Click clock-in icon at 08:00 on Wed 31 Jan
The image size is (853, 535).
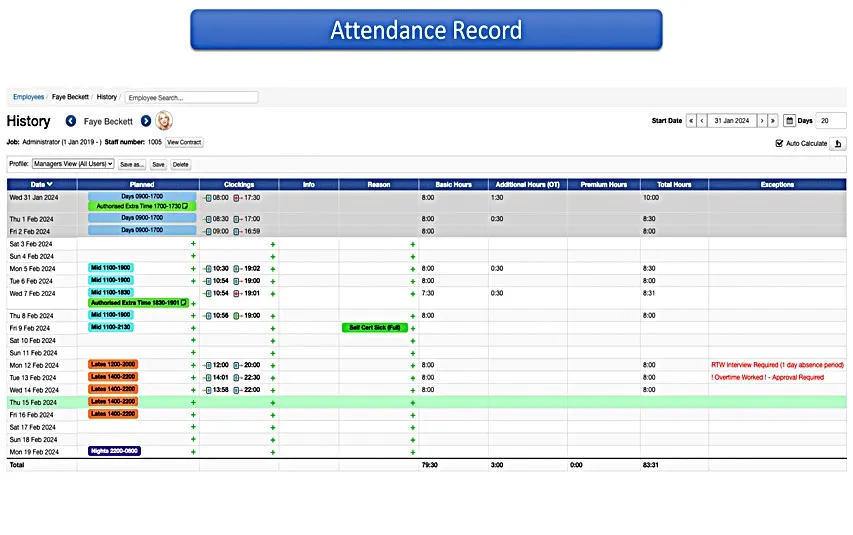click(x=208, y=198)
